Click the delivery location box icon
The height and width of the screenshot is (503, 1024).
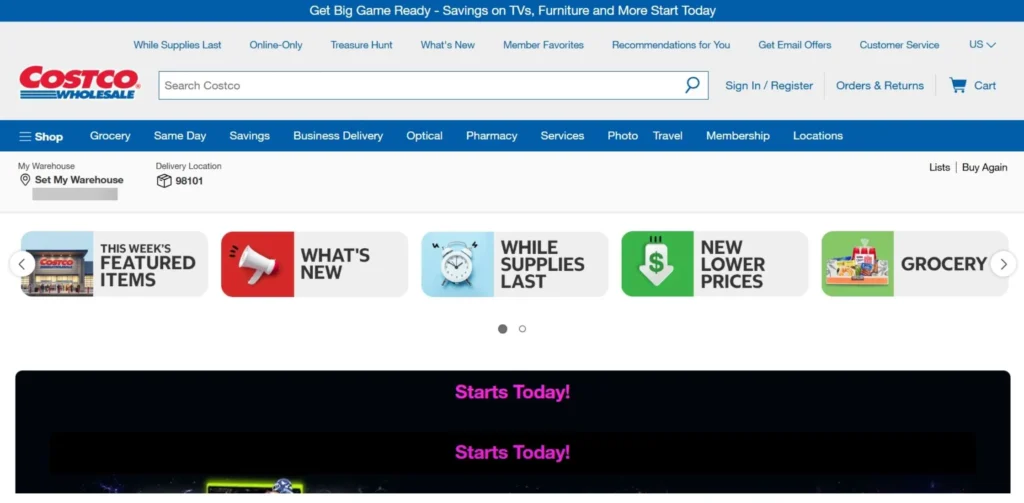[x=164, y=181]
